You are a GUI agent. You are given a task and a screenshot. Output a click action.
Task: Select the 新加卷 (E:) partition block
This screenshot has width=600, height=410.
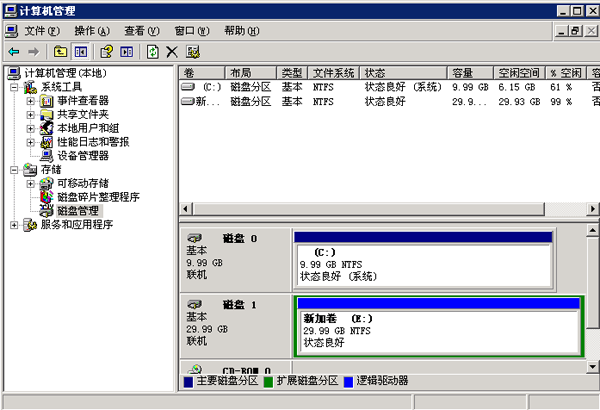tap(438, 329)
